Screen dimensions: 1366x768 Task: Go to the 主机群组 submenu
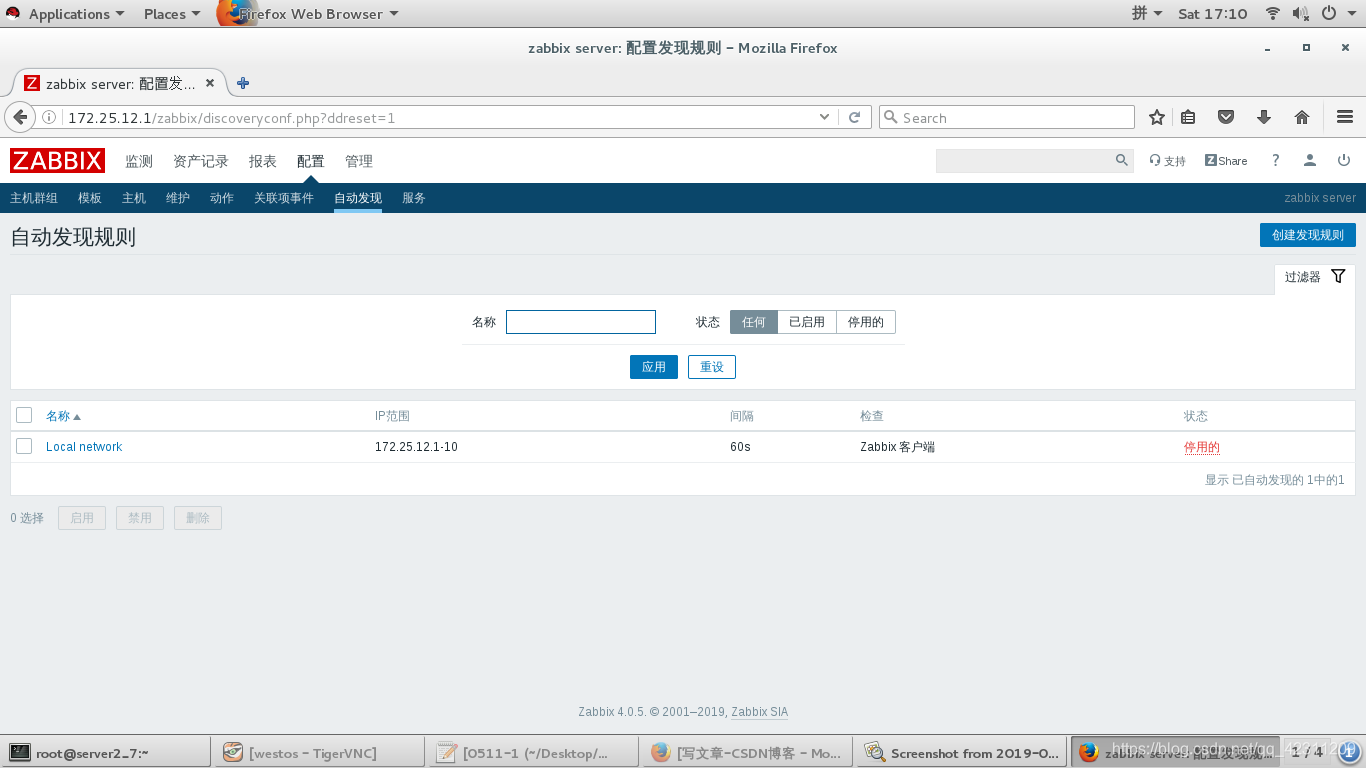[x=34, y=198]
